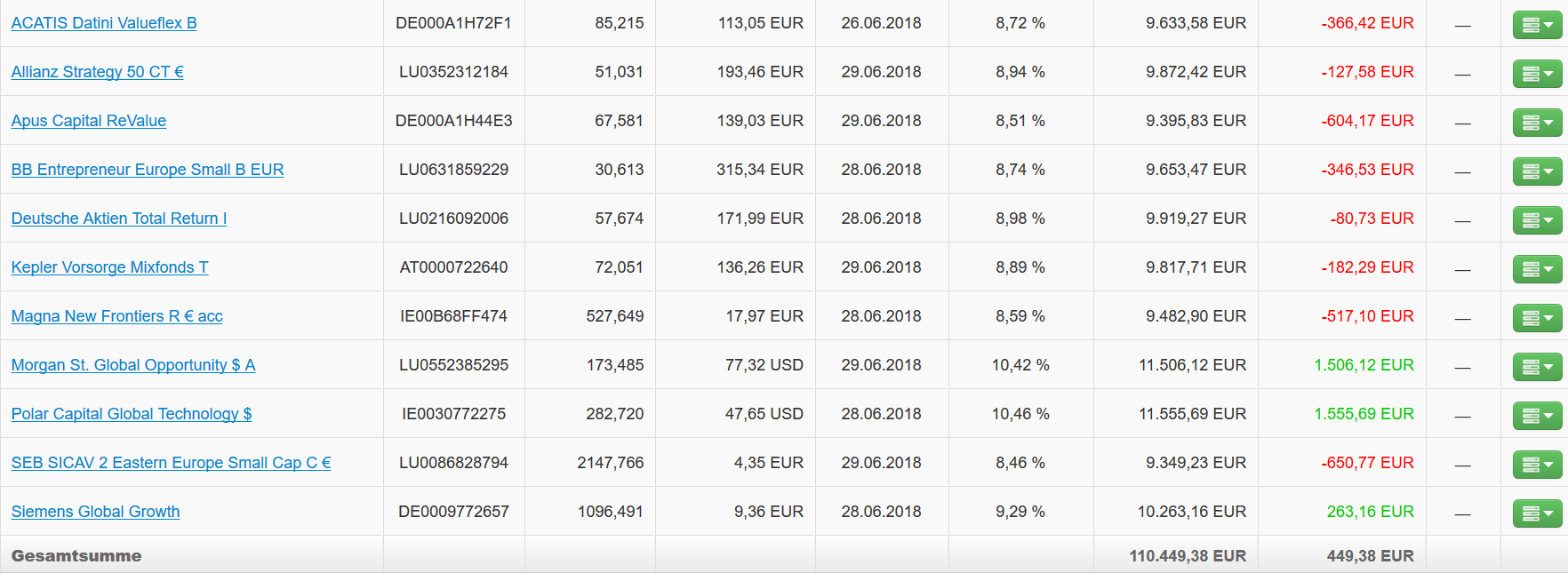Image resolution: width=1568 pixels, height=573 pixels.
Task: Open green action menu for Allianz Strategy 50
Action: (1537, 74)
